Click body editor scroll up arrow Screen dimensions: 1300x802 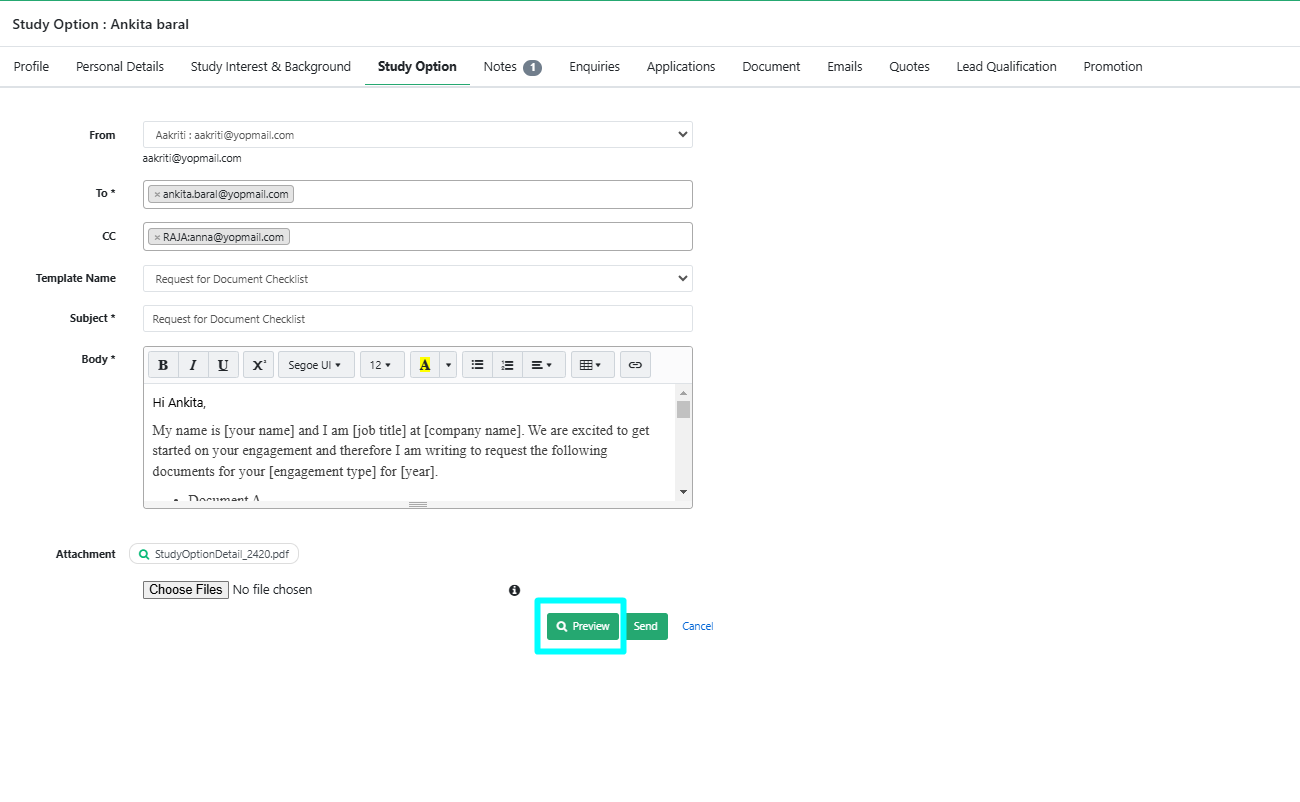pyautogui.click(x=683, y=391)
